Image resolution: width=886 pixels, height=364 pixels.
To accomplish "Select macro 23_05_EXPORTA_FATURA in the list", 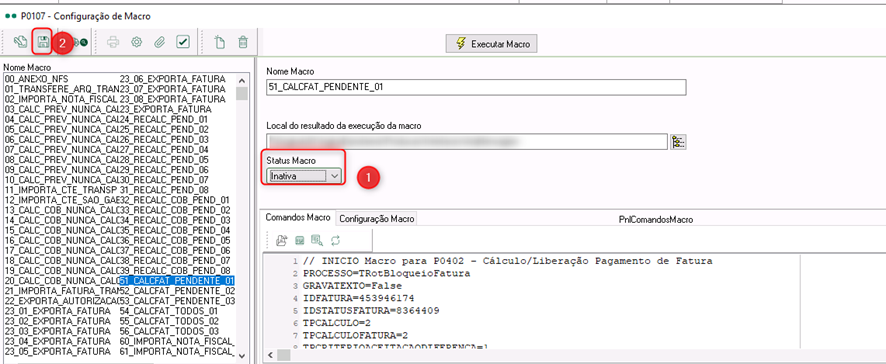I will (x=57, y=352).
